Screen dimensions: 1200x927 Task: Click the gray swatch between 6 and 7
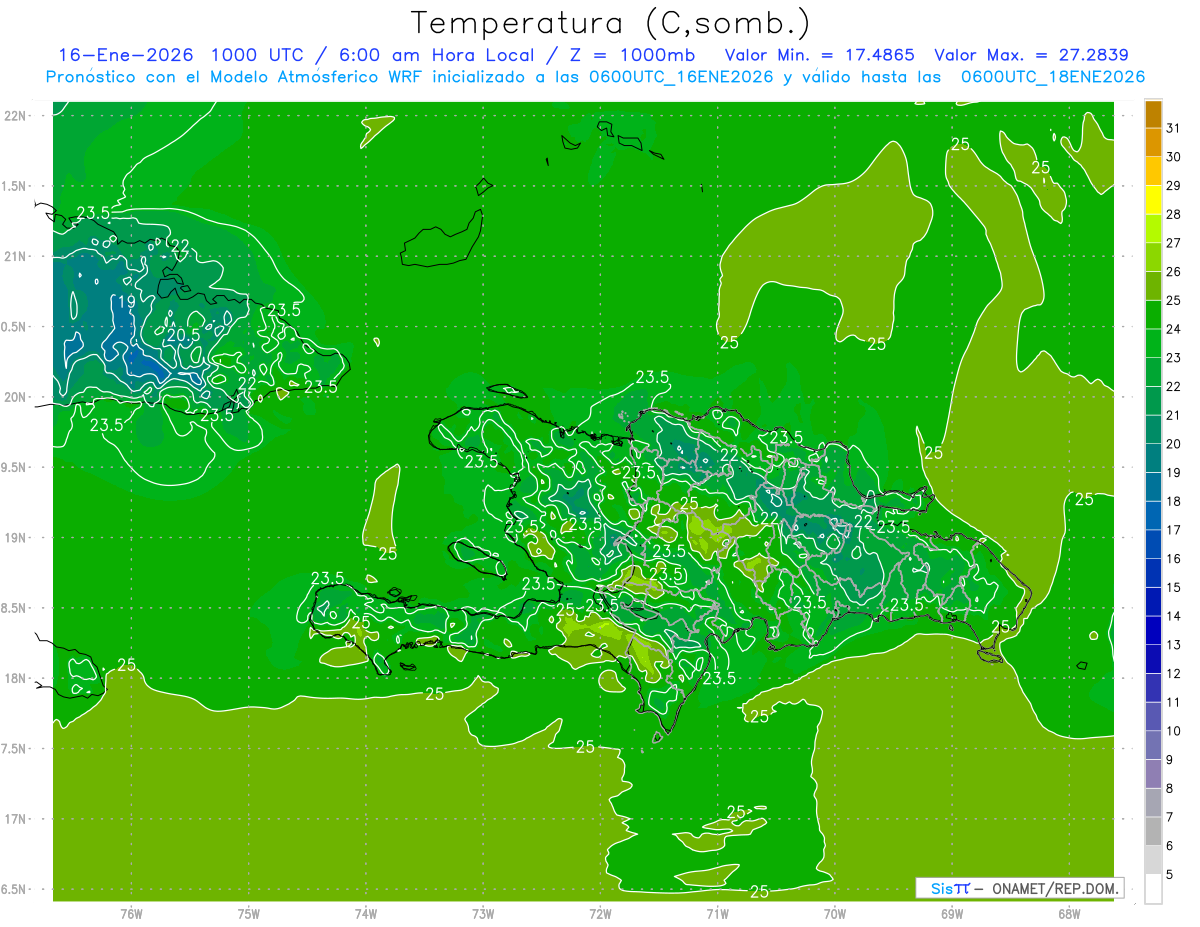[1153, 832]
